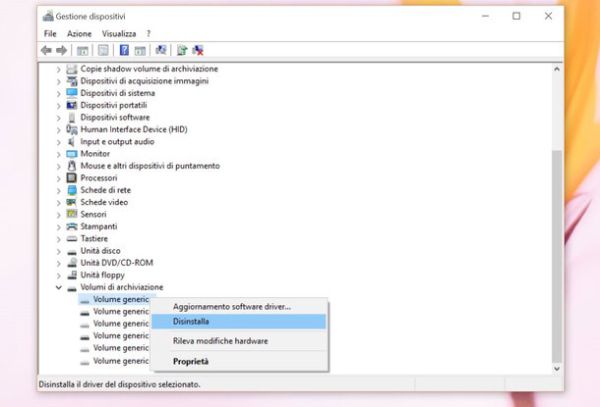Click the Device Manager icon in the title bar
This screenshot has width=600, height=407.
pyautogui.click(x=48, y=16)
